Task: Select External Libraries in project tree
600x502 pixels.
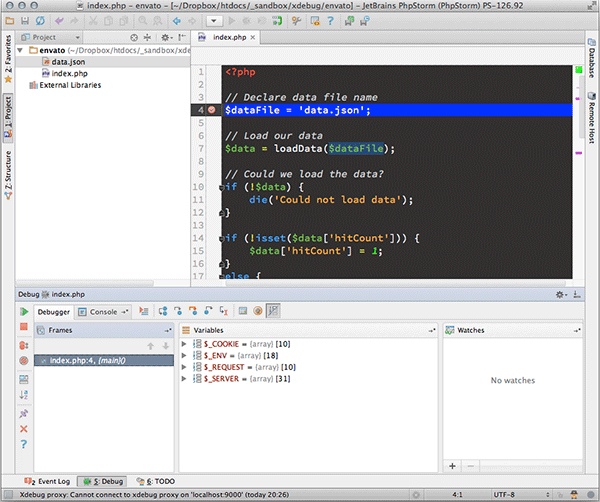Action: point(70,85)
